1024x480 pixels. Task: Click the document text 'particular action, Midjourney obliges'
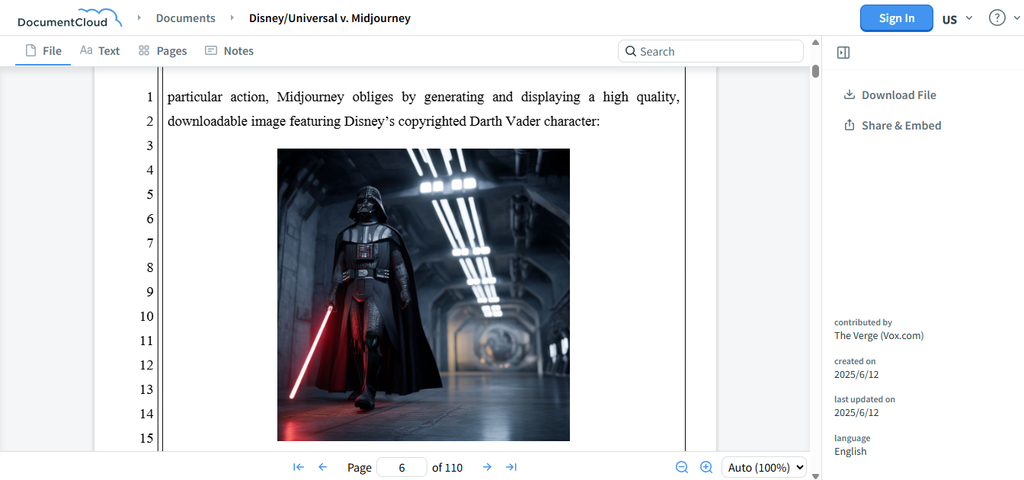pos(280,97)
